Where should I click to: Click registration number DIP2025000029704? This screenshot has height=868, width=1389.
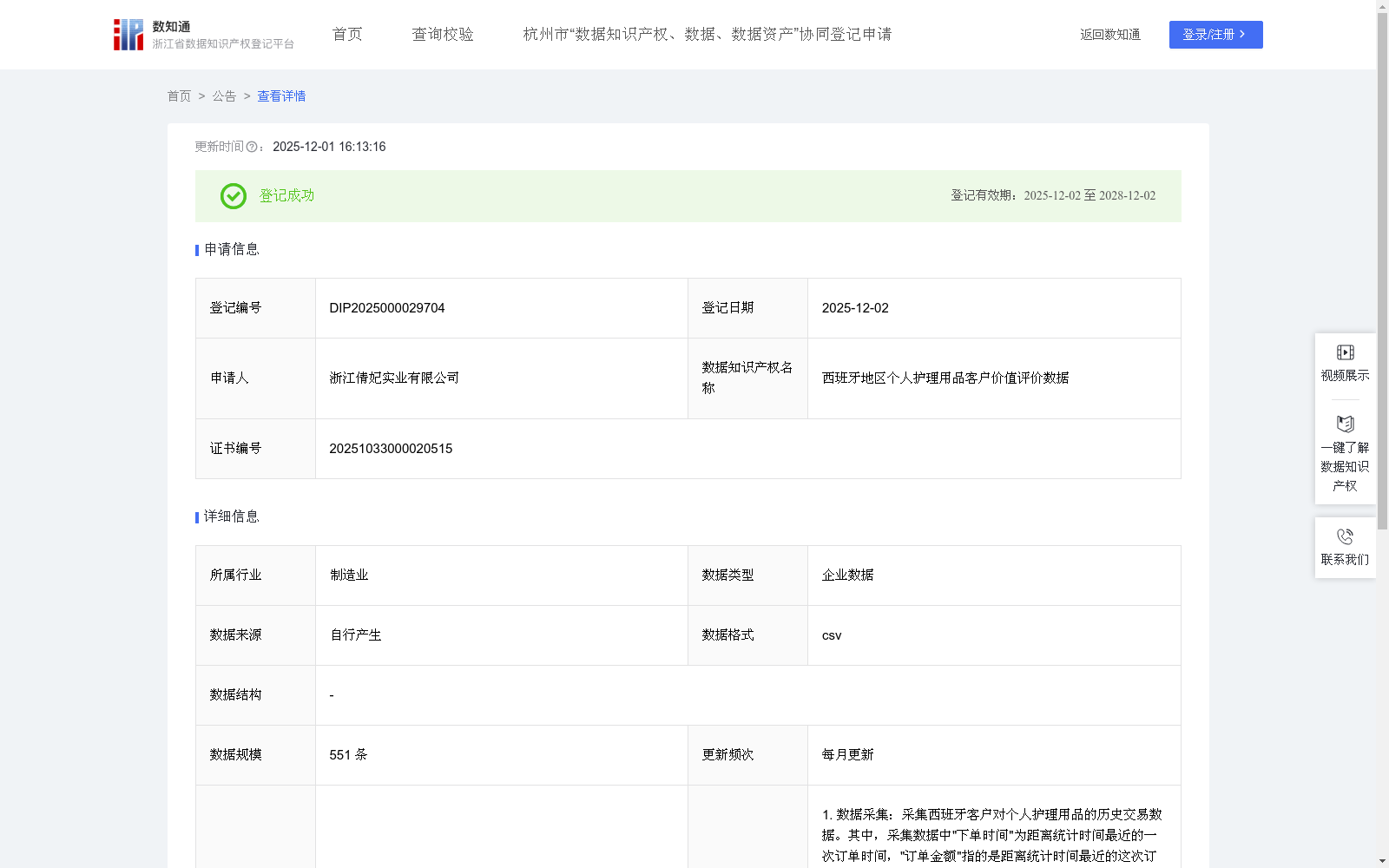tap(387, 308)
